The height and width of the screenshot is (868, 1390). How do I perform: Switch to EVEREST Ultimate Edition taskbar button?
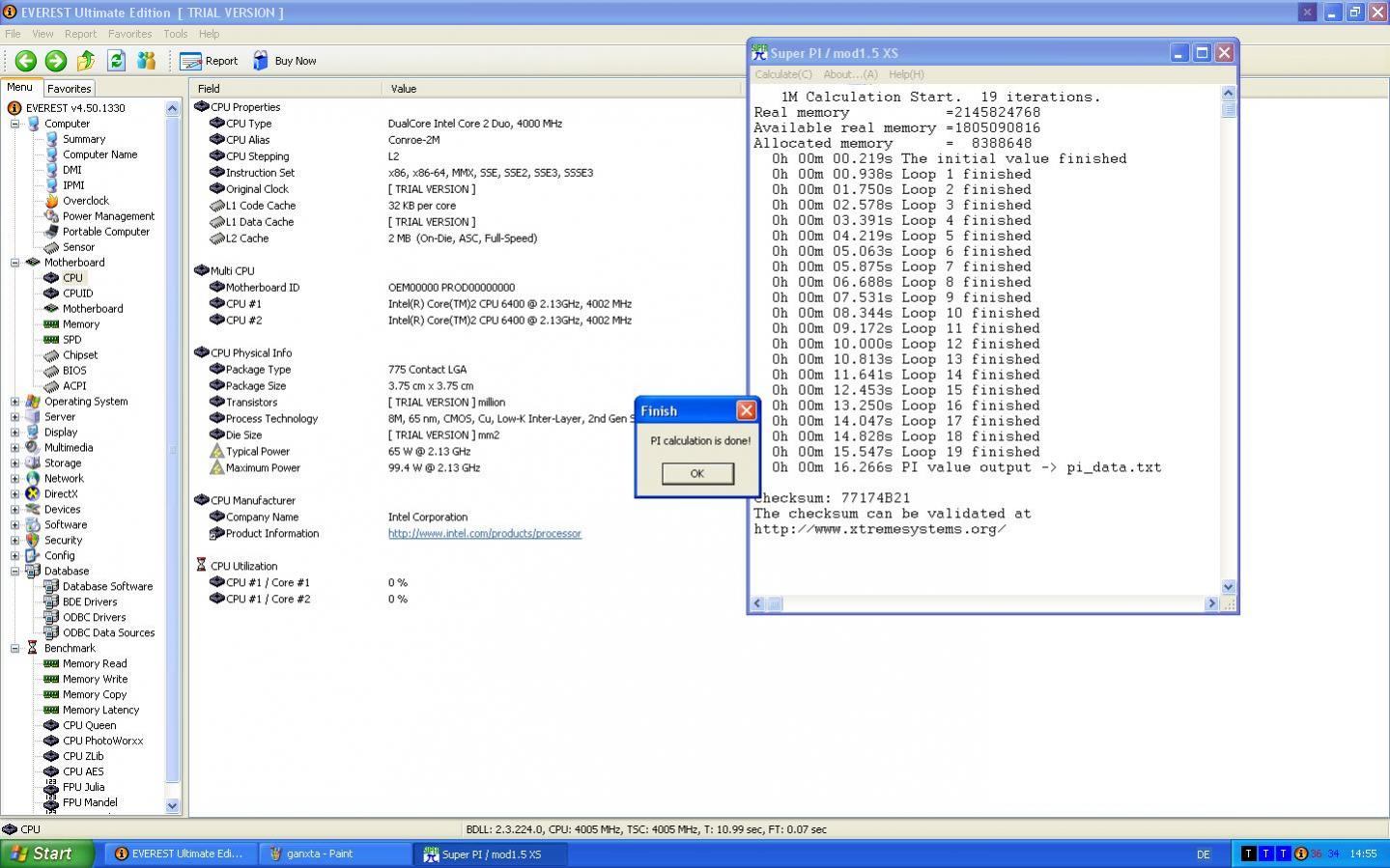[x=182, y=854]
